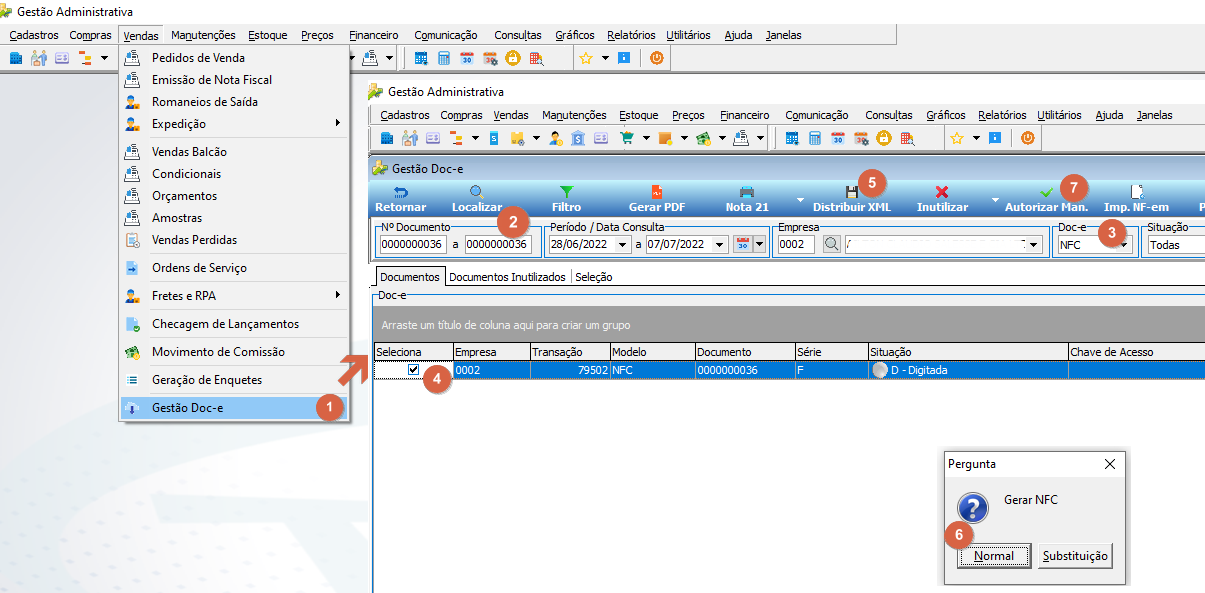The height and width of the screenshot is (593, 1205).
Task: Click the Gerar PDF icon
Action: coord(657,192)
